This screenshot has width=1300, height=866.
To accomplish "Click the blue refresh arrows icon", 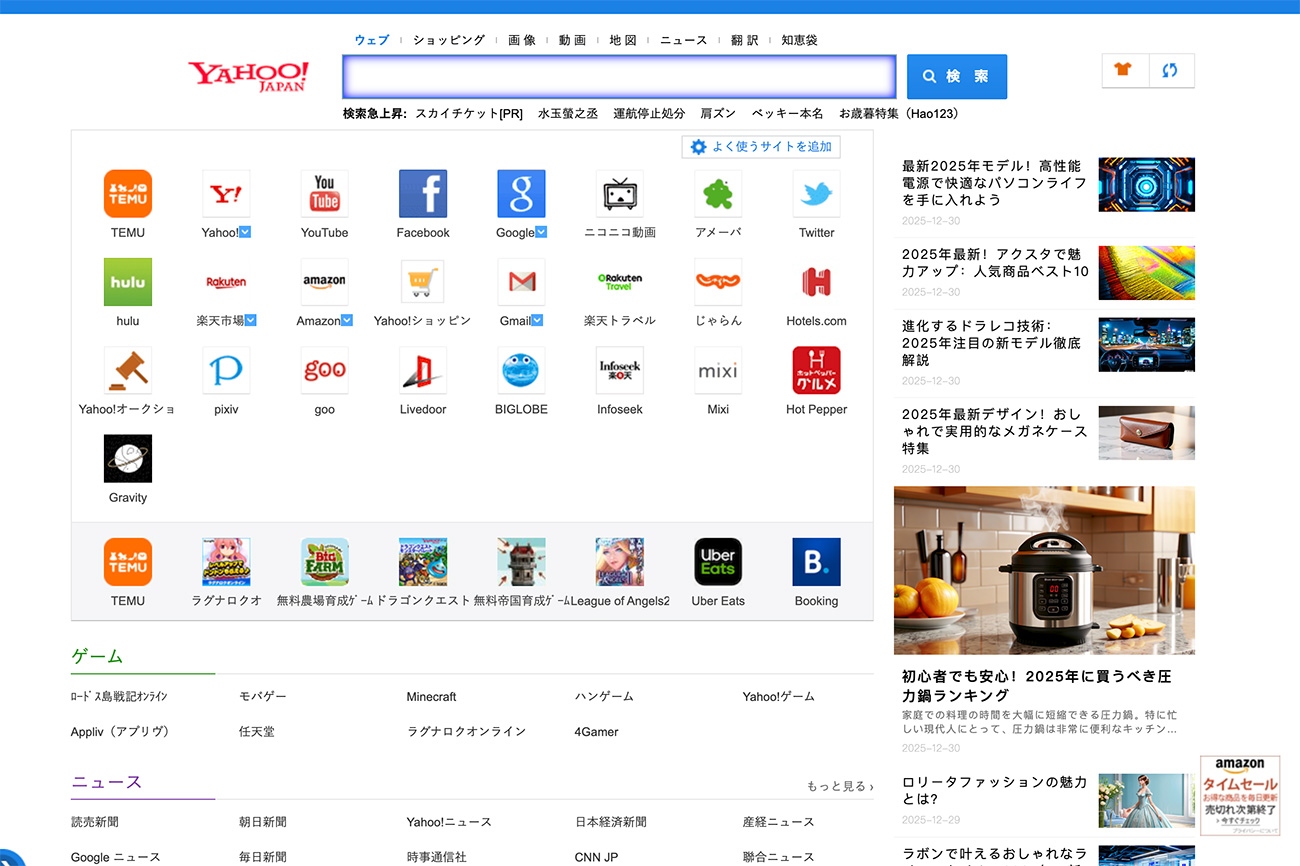I will click(1170, 71).
